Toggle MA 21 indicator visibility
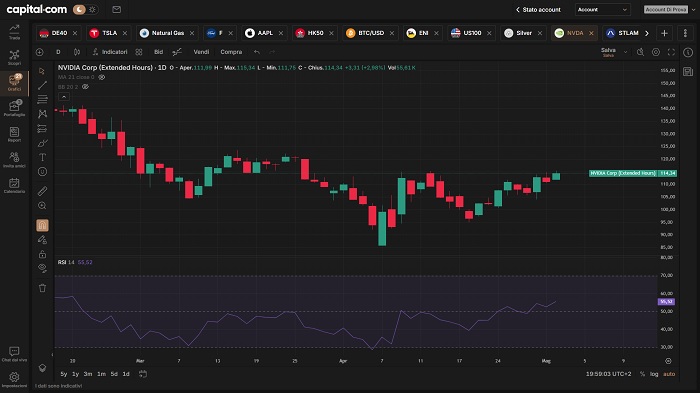This screenshot has height=393, width=700. click(102, 77)
